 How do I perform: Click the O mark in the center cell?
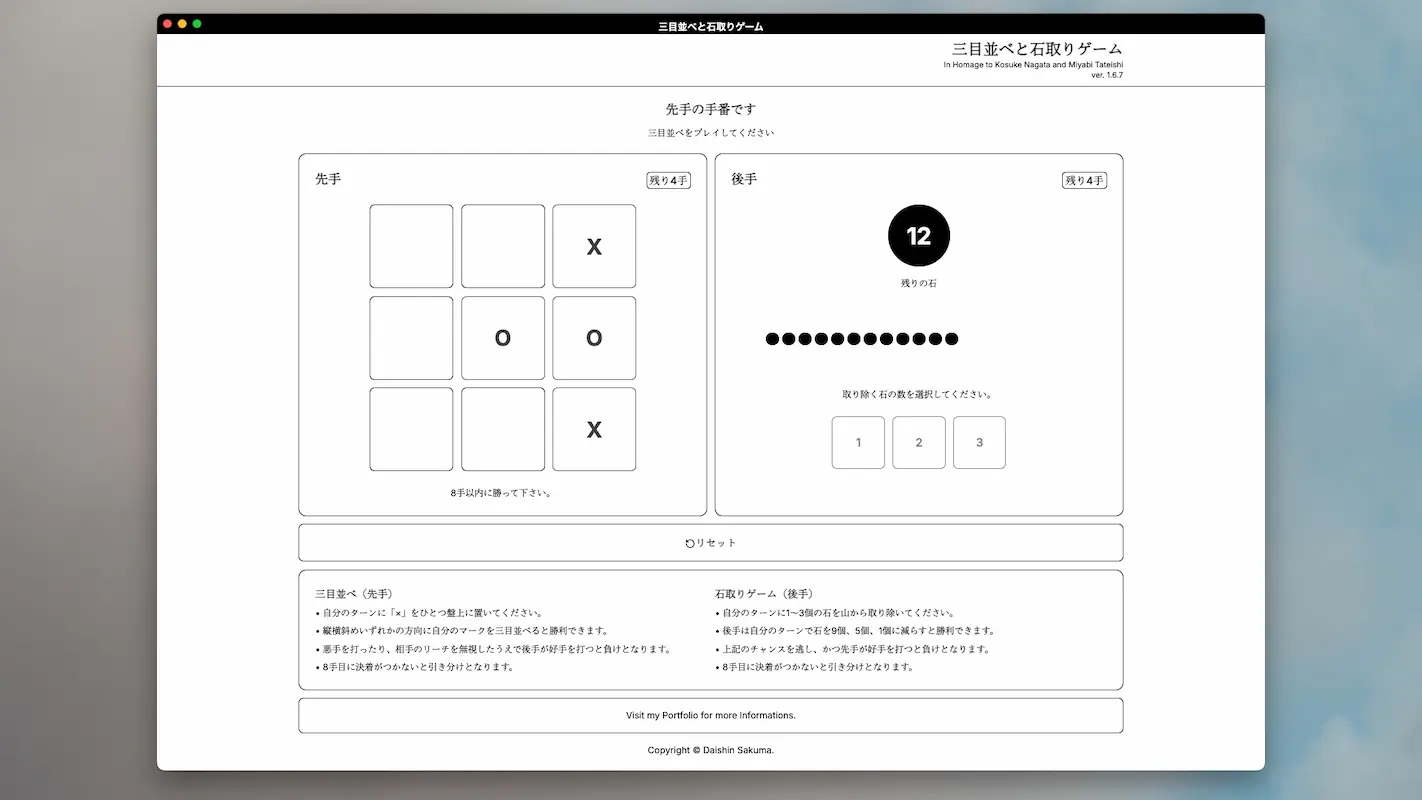coord(503,338)
